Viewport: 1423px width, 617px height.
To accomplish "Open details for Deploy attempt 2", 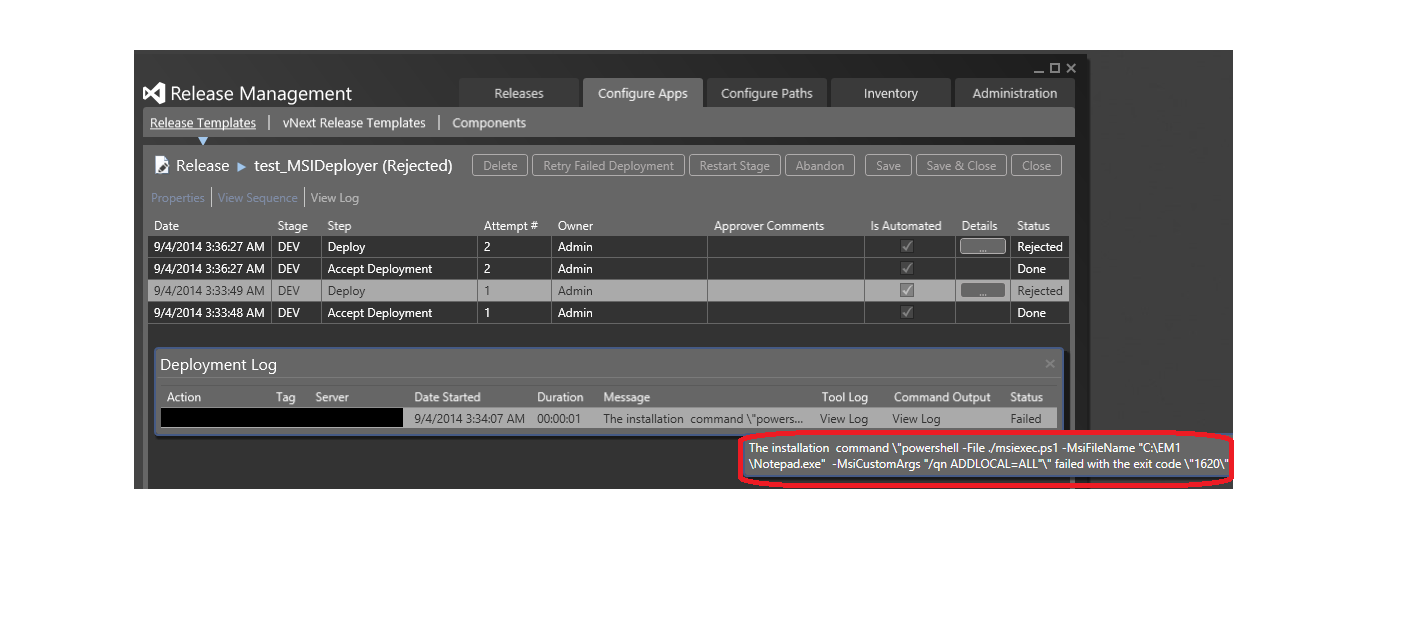I will pos(982,246).
